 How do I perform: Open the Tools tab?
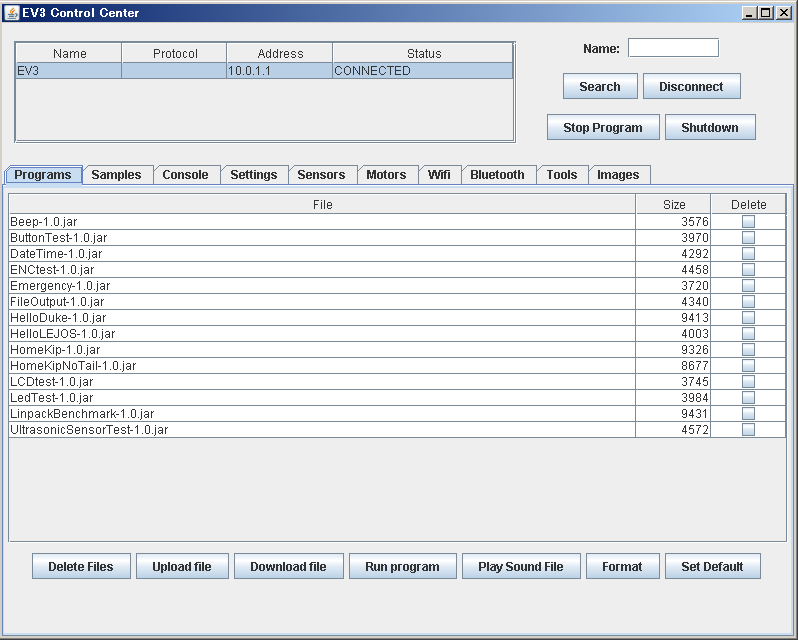coord(562,174)
